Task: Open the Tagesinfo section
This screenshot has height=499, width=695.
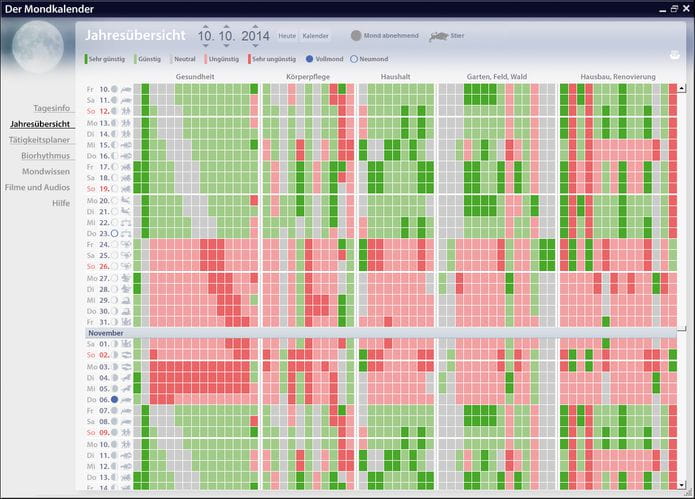Action: coord(51,107)
